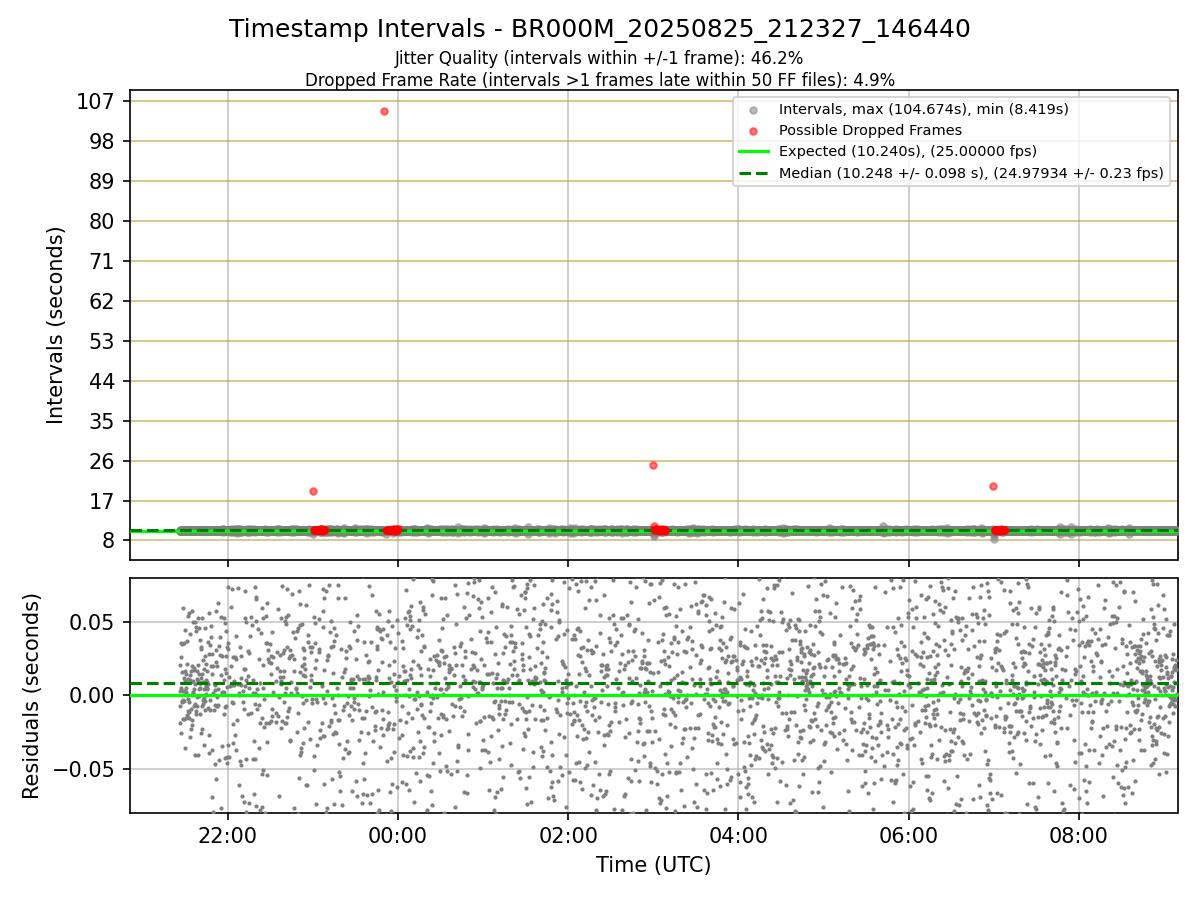The width and height of the screenshot is (1200, 900).
Task: Click the title 'Timestamp Intervals - BR000M_20250825_212327_146440'
Action: click(x=599, y=29)
